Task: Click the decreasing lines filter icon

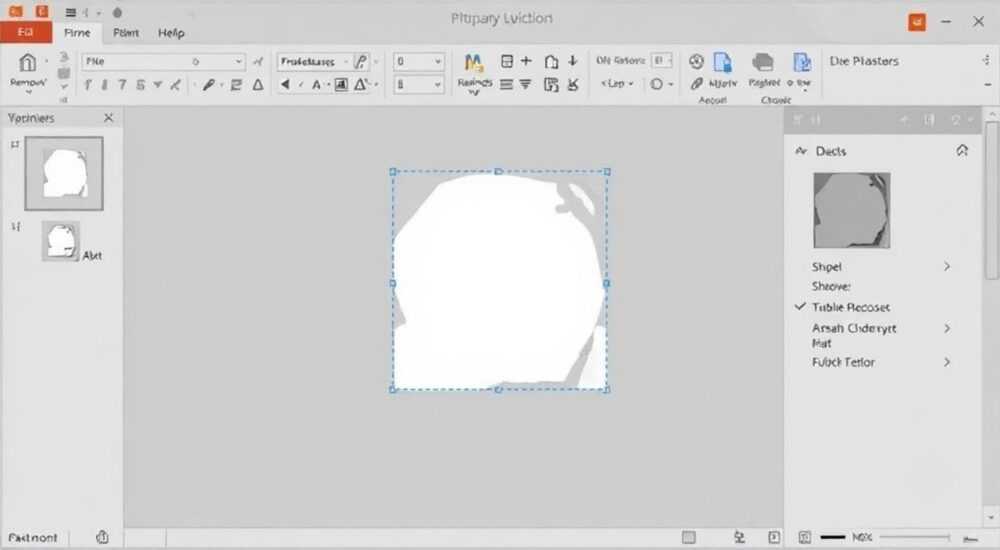Action: pyautogui.click(x=526, y=84)
